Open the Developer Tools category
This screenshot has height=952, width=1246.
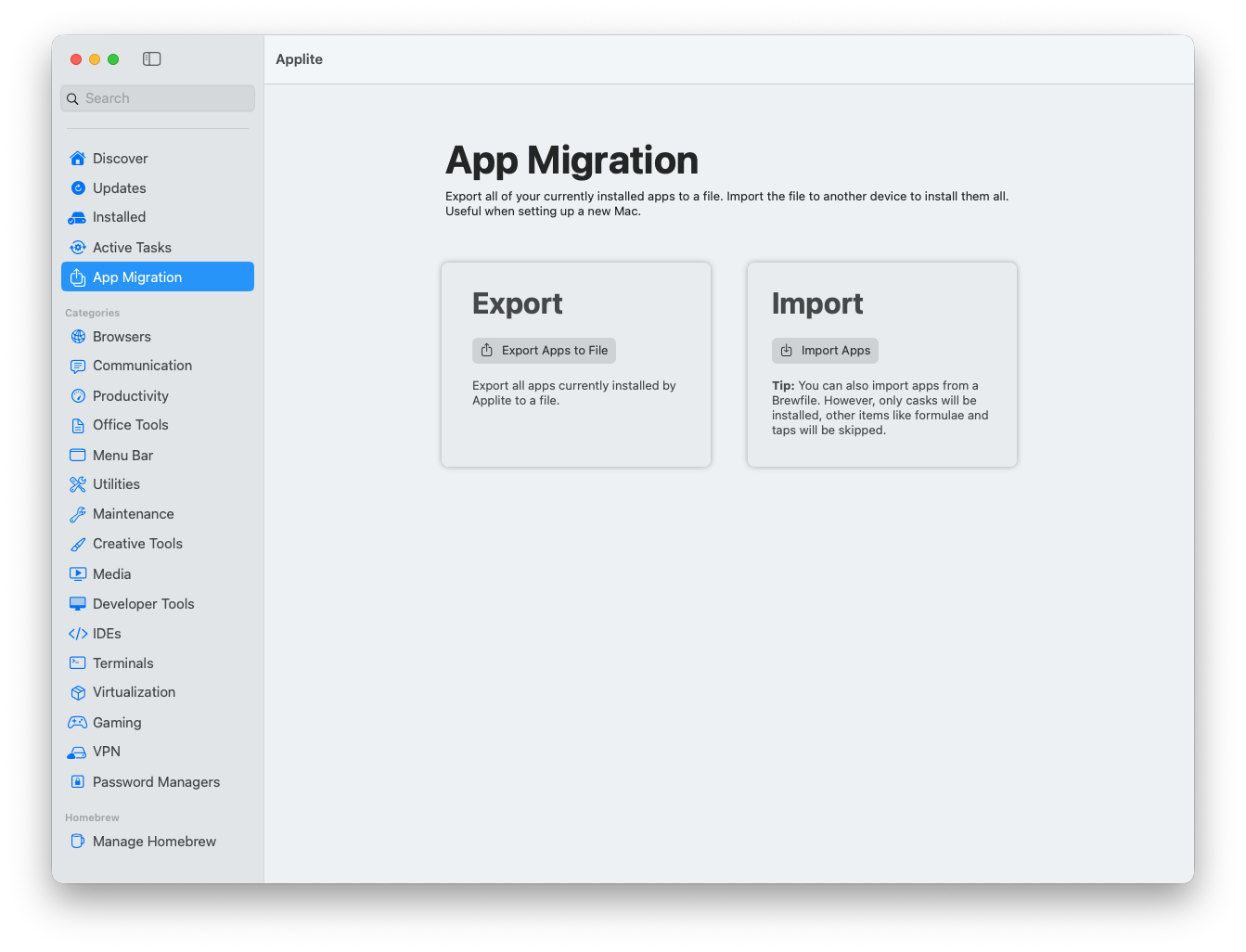click(158, 604)
